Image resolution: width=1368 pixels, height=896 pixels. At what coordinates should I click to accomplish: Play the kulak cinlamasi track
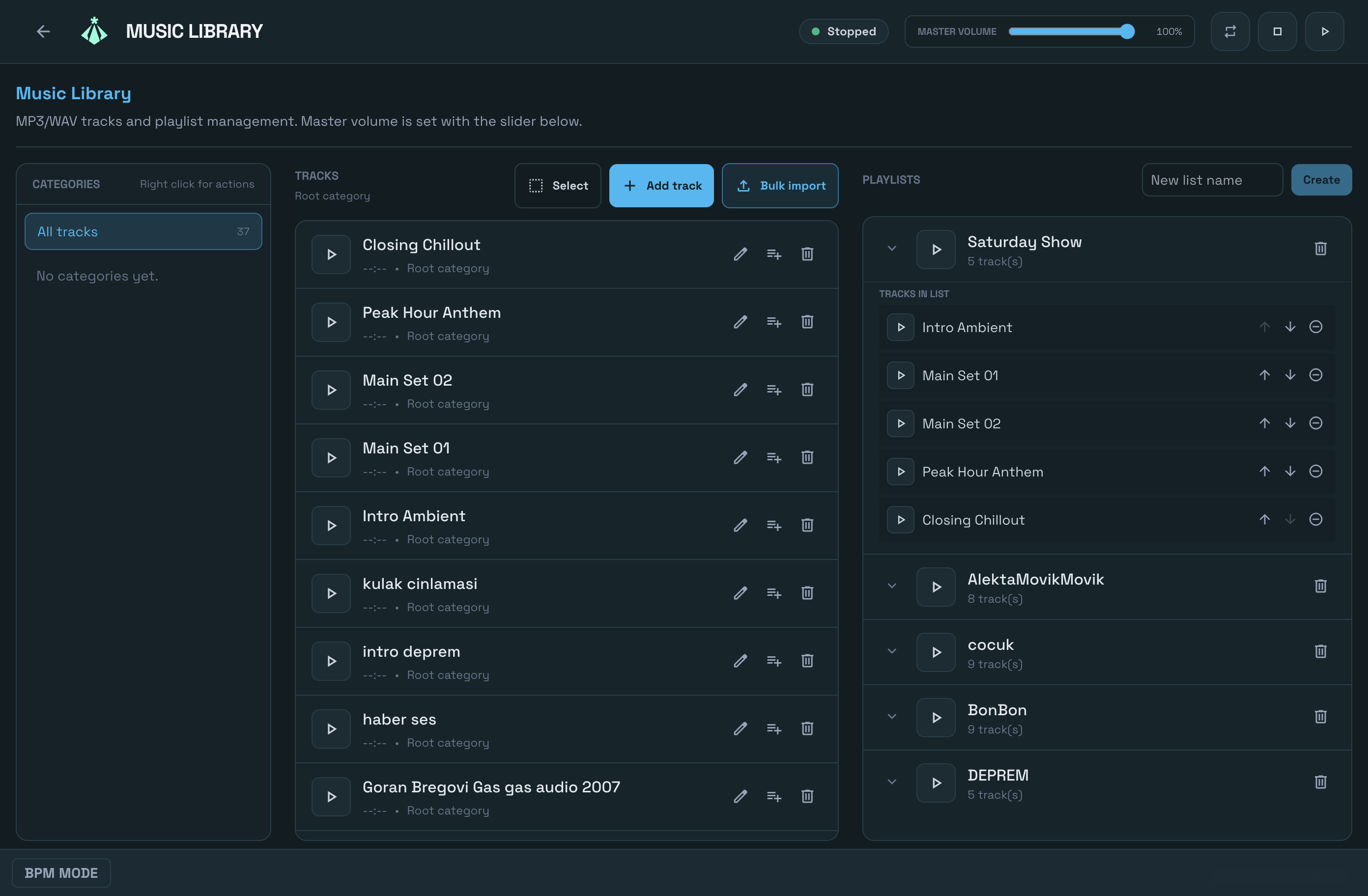click(331, 593)
